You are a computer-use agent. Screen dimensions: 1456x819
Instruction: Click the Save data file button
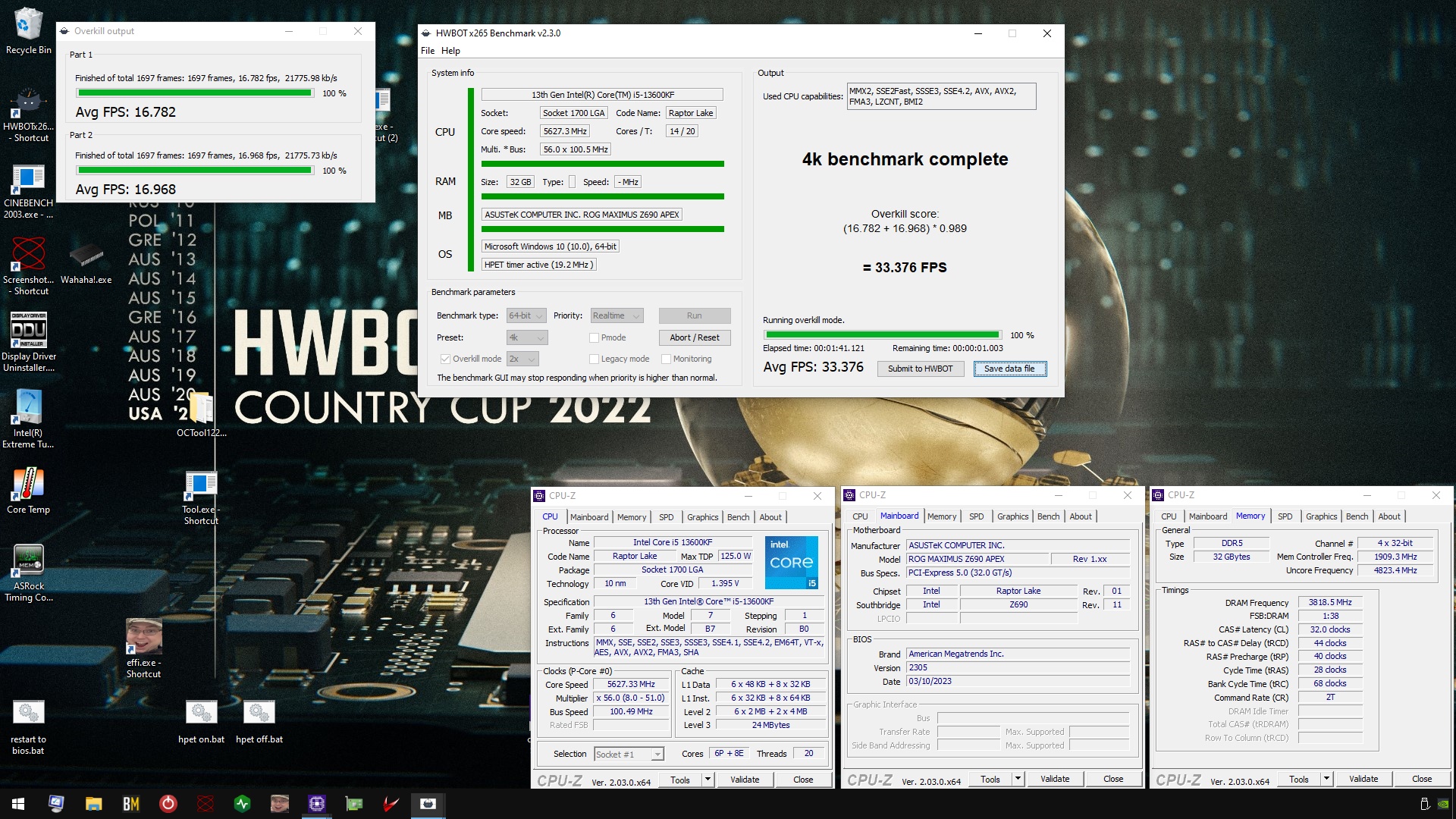[x=1009, y=369]
